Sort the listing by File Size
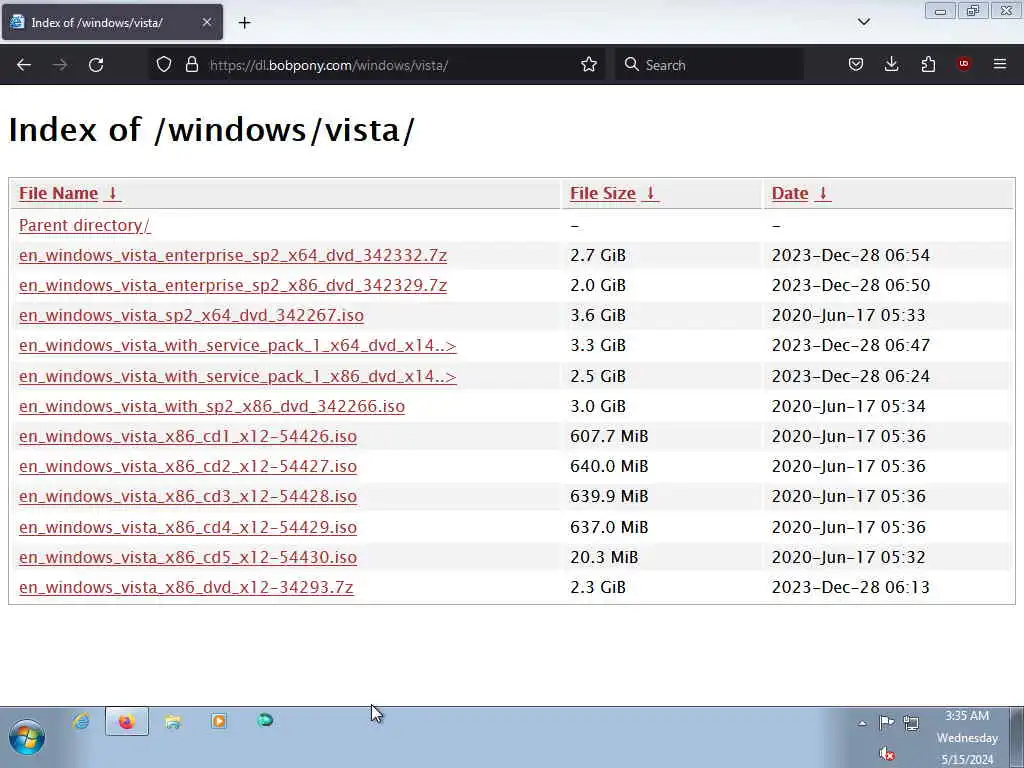This screenshot has height=768, width=1024. [x=603, y=193]
